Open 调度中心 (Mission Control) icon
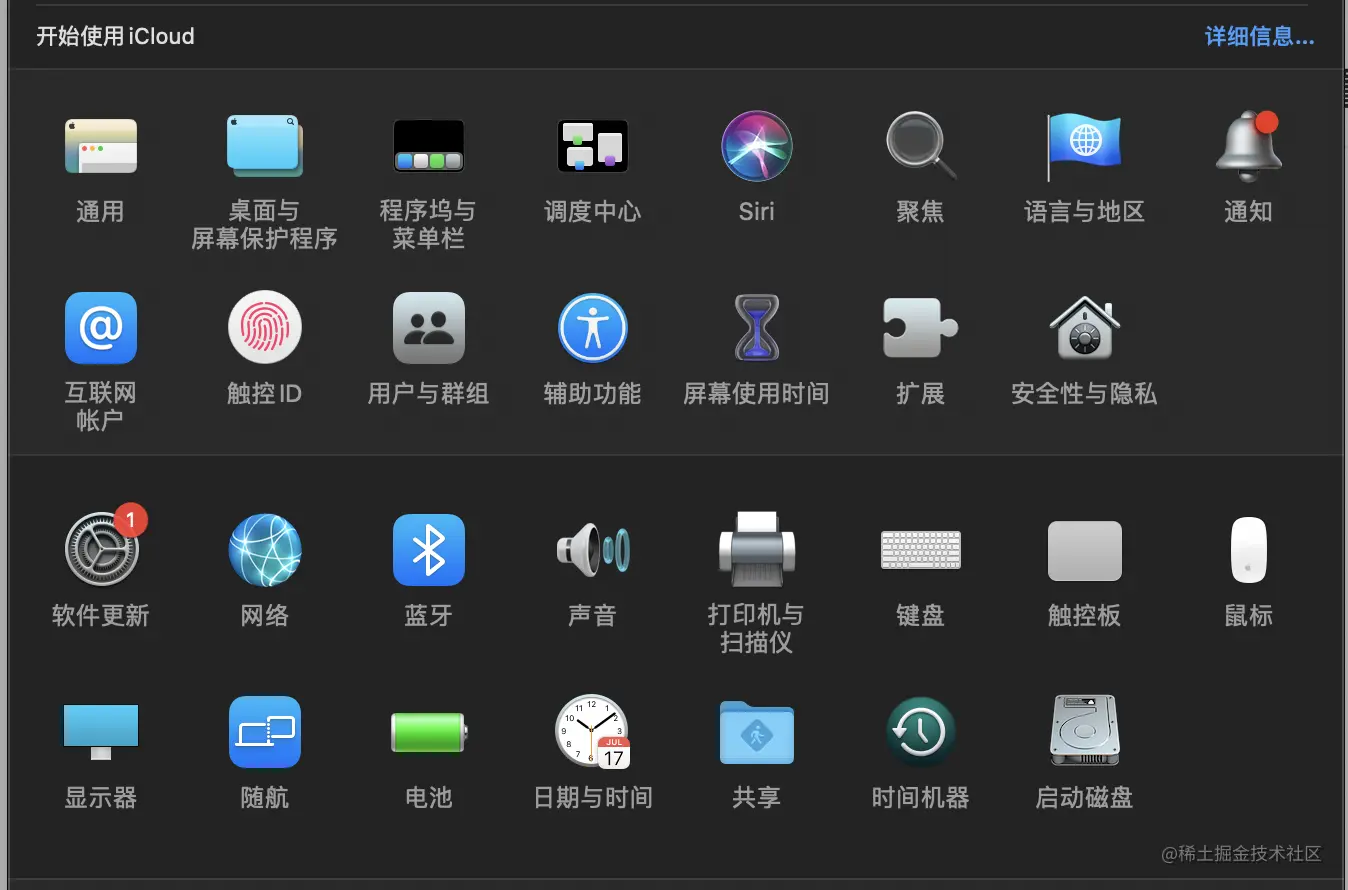Screen dimensions: 1348x890 click(593, 146)
